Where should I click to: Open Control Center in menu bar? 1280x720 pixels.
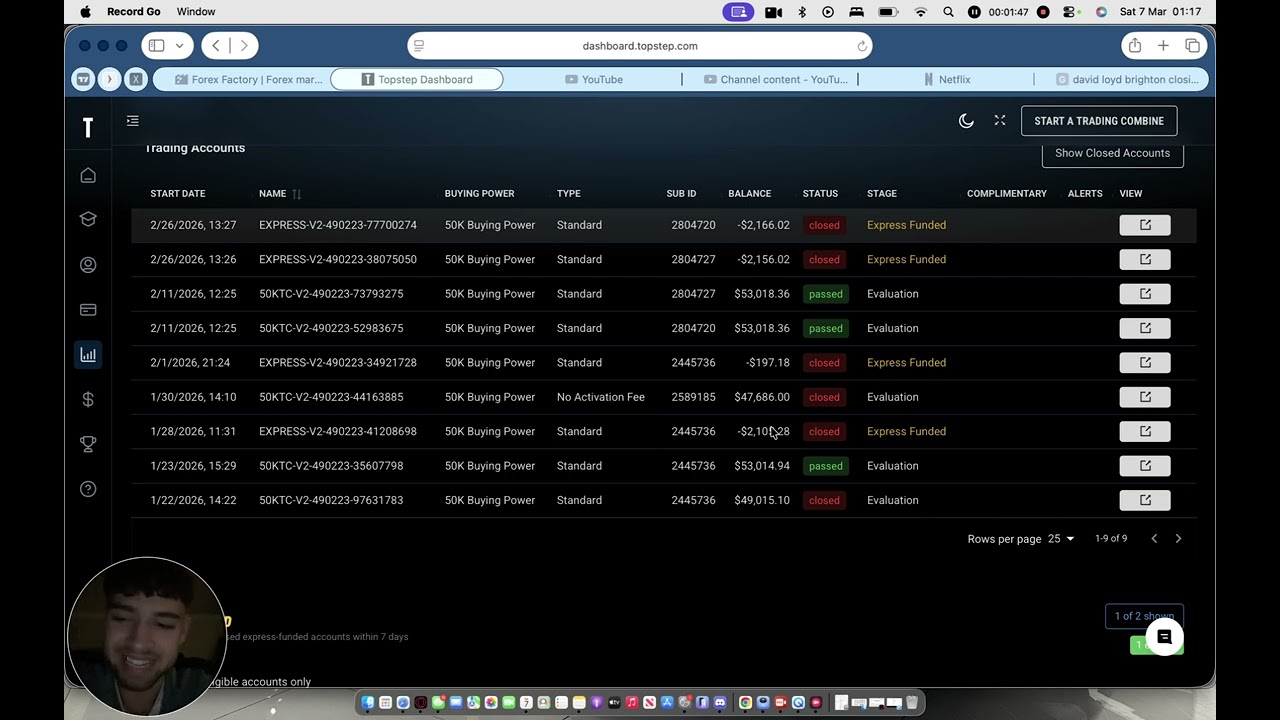coord(1070,12)
